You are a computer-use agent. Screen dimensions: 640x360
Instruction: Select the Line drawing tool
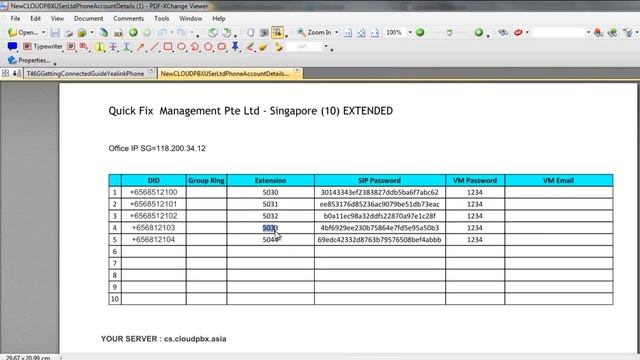click(x=154, y=47)
